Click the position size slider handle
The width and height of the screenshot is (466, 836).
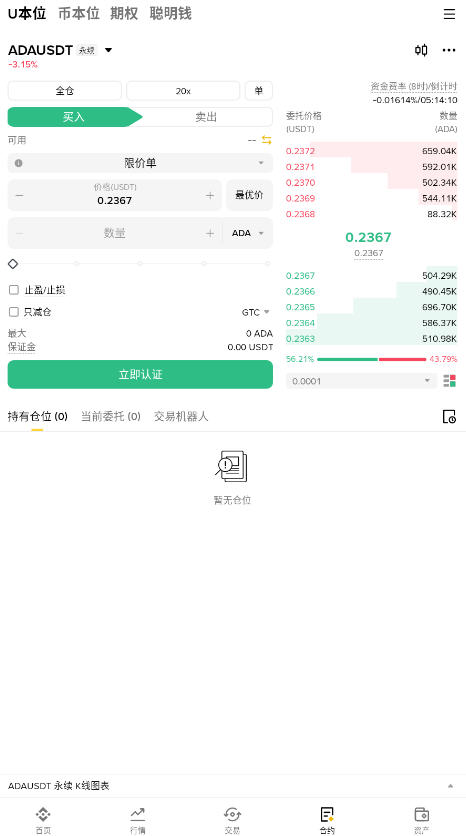coord(13,264)
